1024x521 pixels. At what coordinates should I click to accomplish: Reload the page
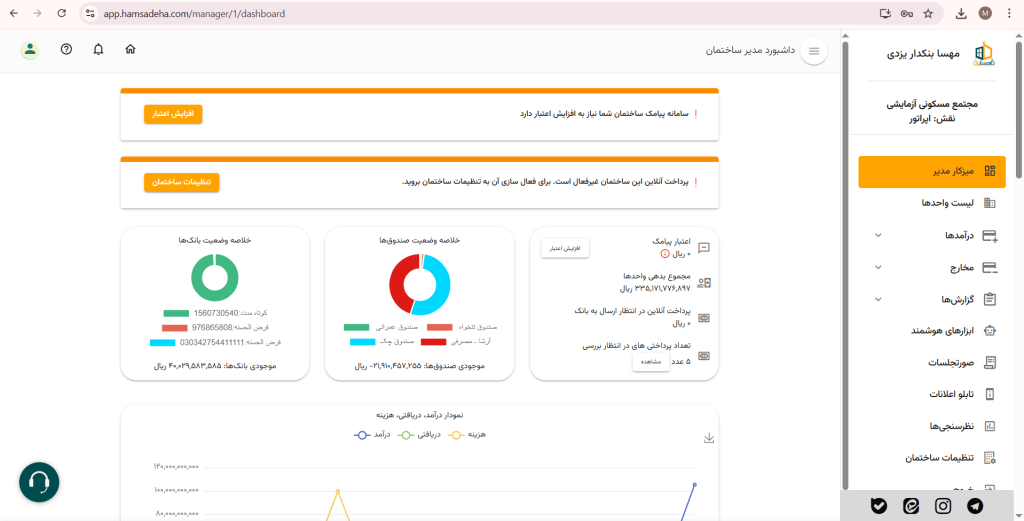(x=61, y=13)
